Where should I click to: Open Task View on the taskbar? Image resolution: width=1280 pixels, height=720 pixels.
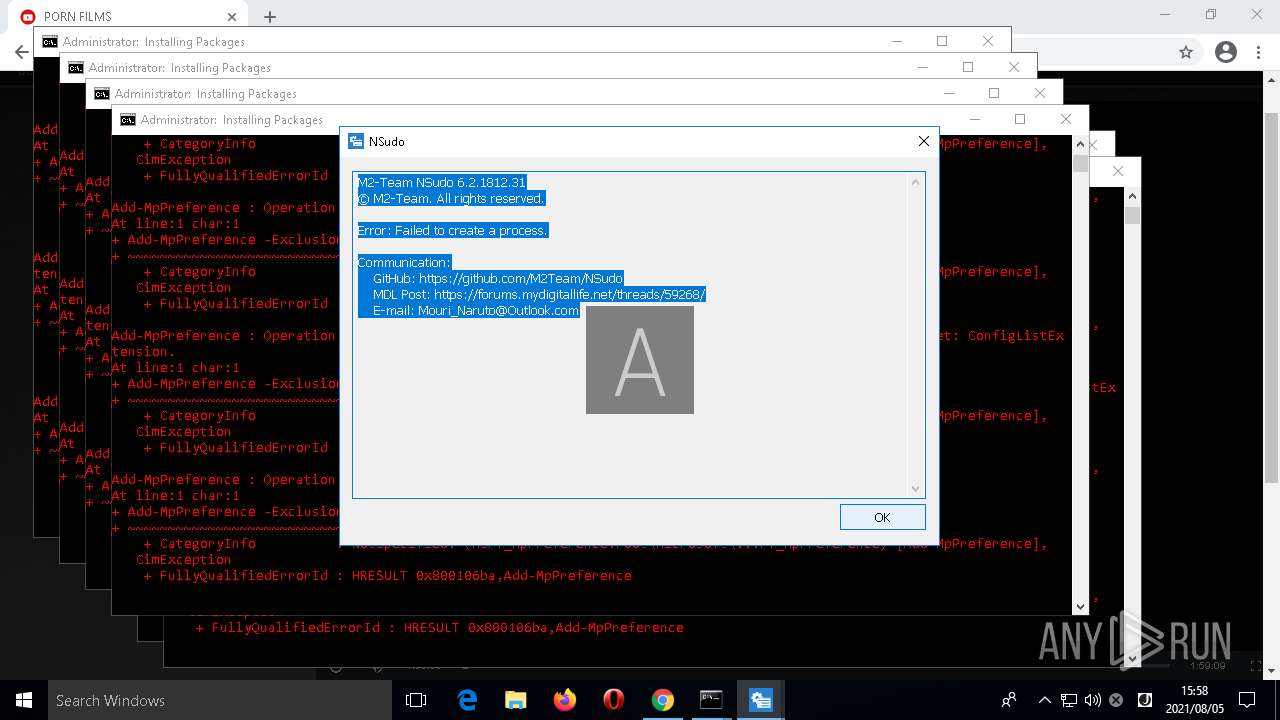416,700
